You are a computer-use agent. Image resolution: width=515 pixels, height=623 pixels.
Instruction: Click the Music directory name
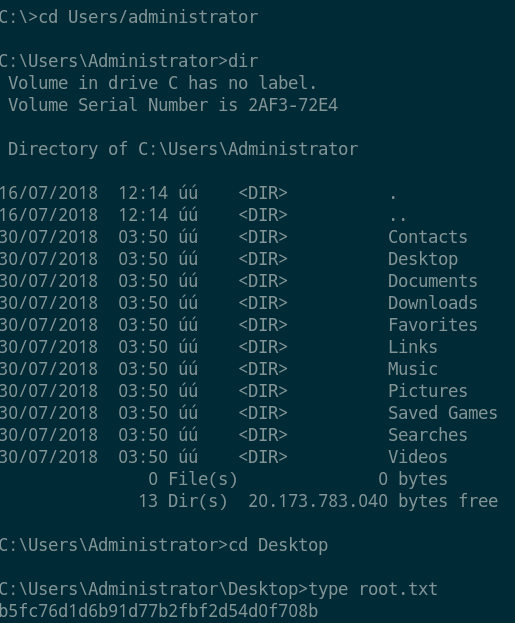pyautogui.click(x=413, y=369)
